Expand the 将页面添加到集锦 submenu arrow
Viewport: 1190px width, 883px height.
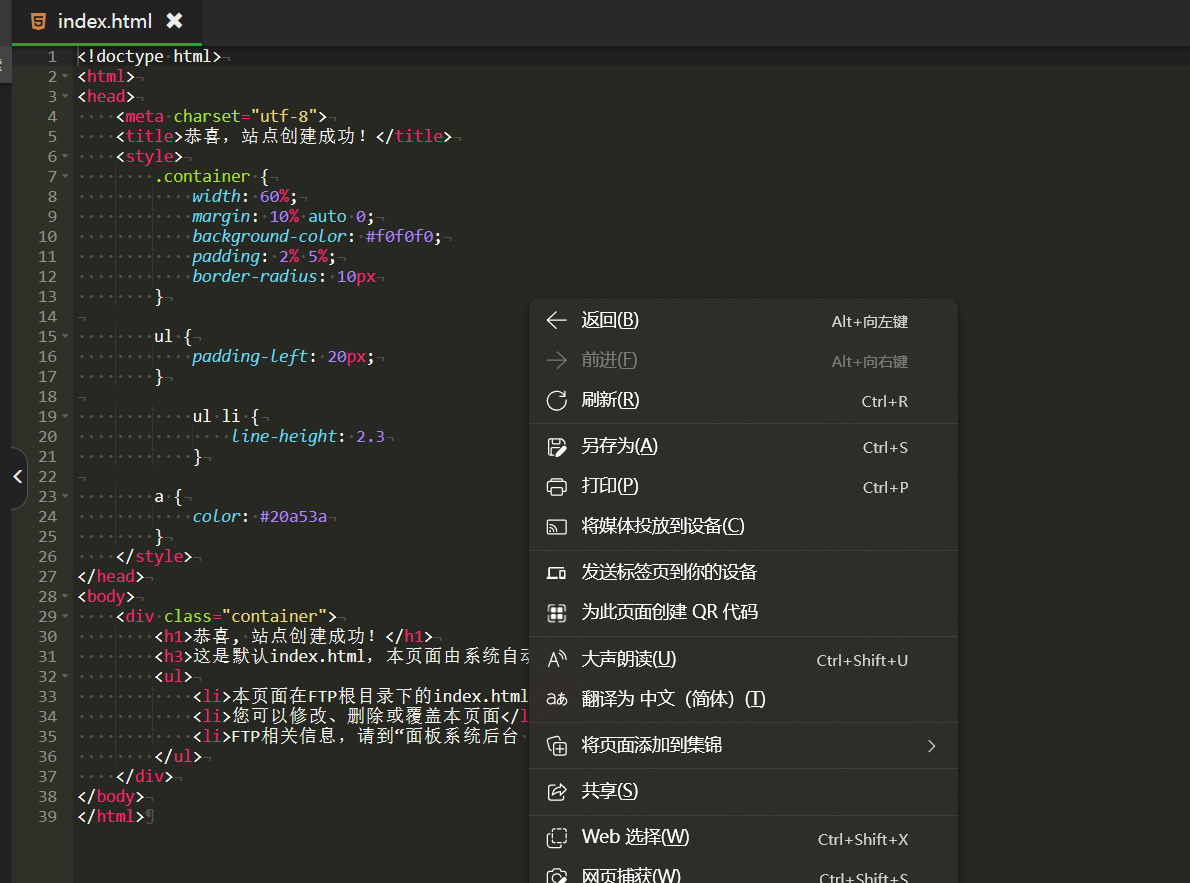[932, 746]
